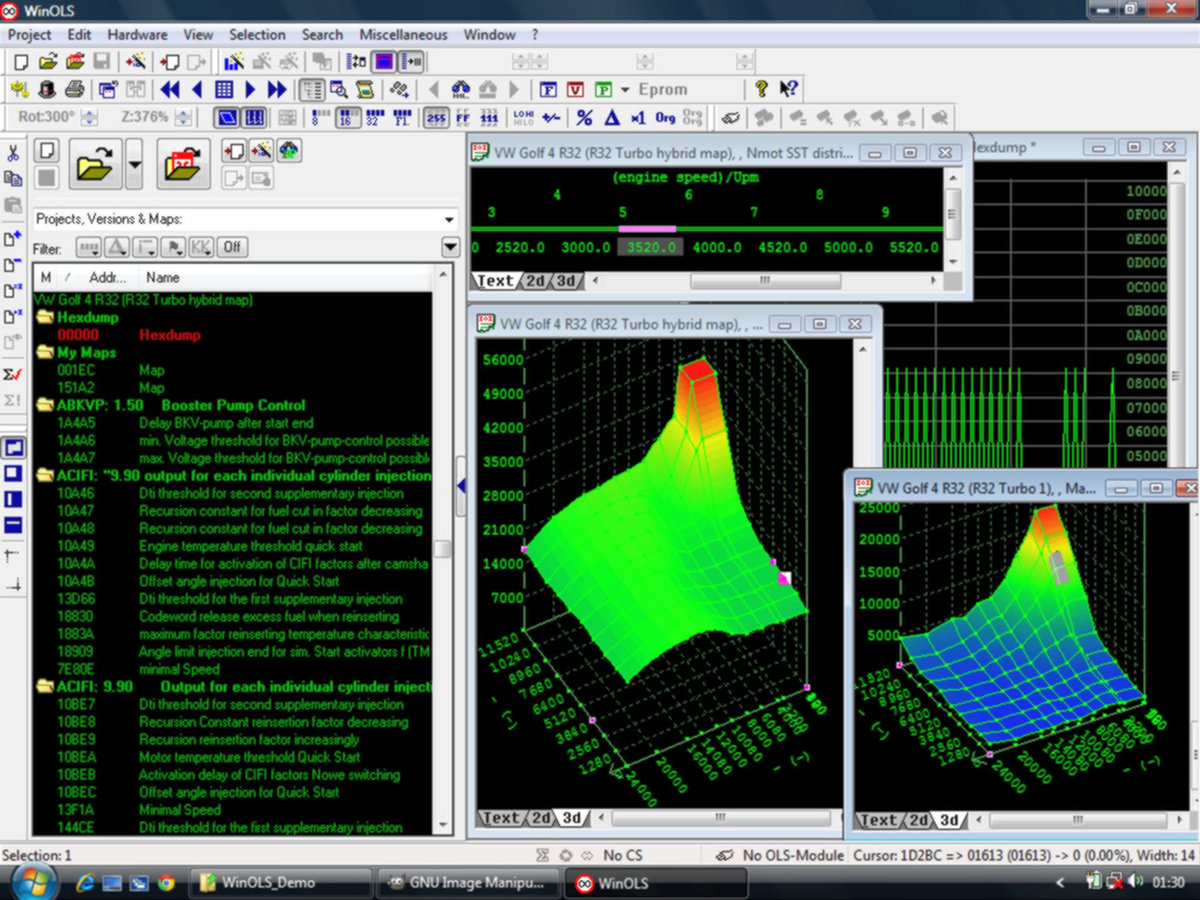Viewport: 1200px width, 900px height.
Task: Toggle decimal 255 number format
Action: [x=436, y=117]
